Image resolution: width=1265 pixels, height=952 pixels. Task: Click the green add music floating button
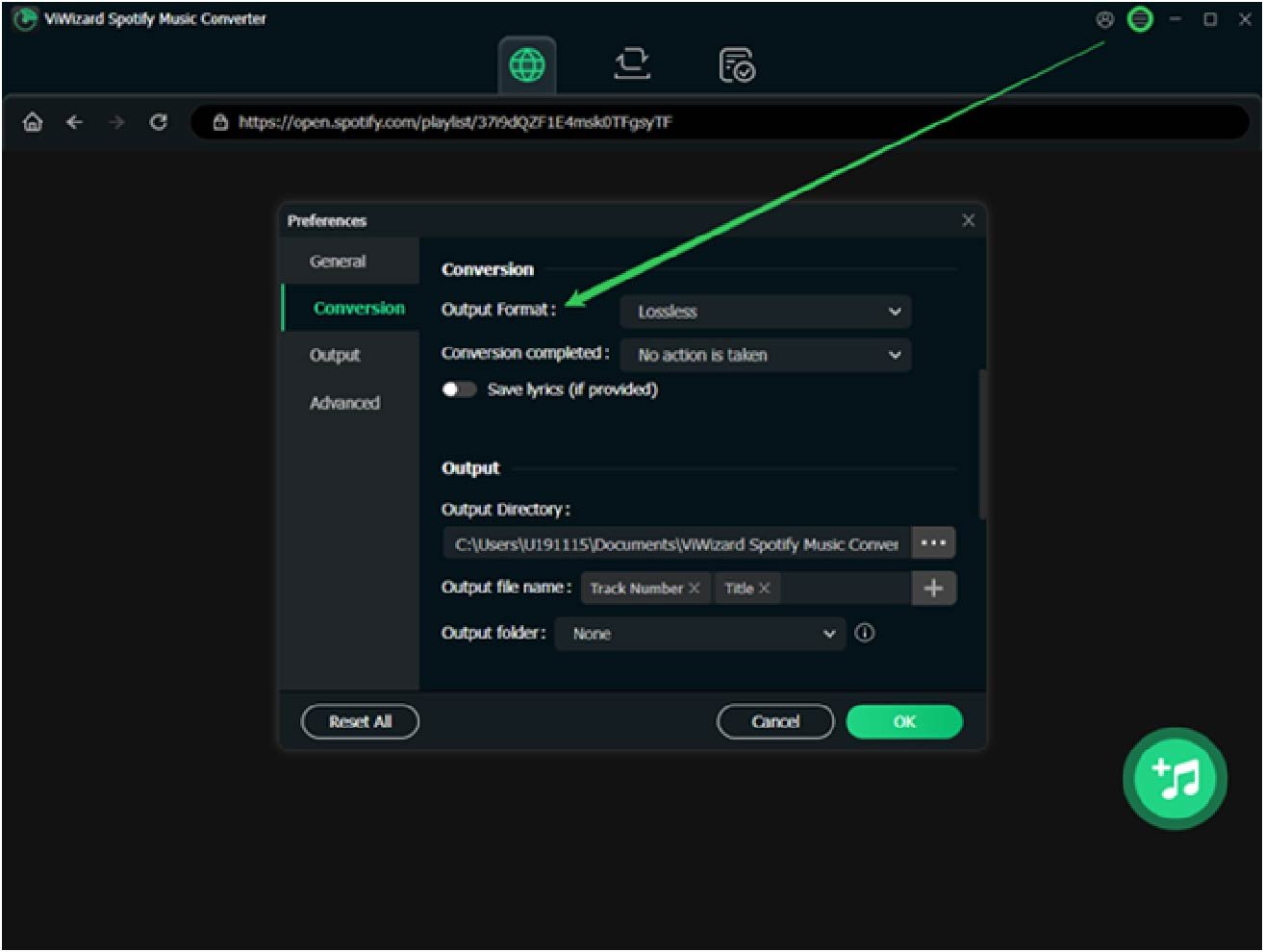tap(1175, 778)
